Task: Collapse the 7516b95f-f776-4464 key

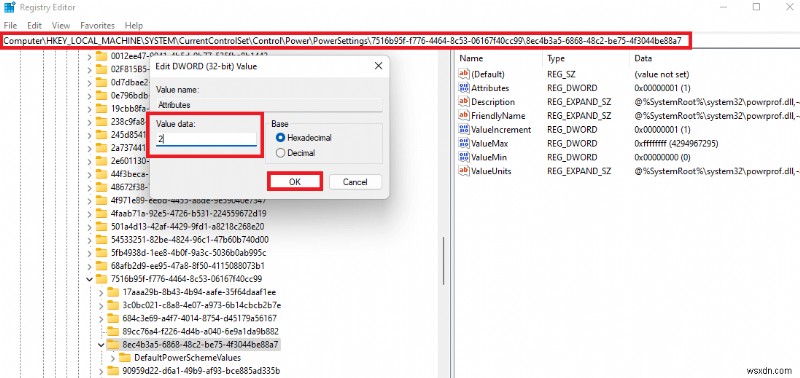Action: 89,279
